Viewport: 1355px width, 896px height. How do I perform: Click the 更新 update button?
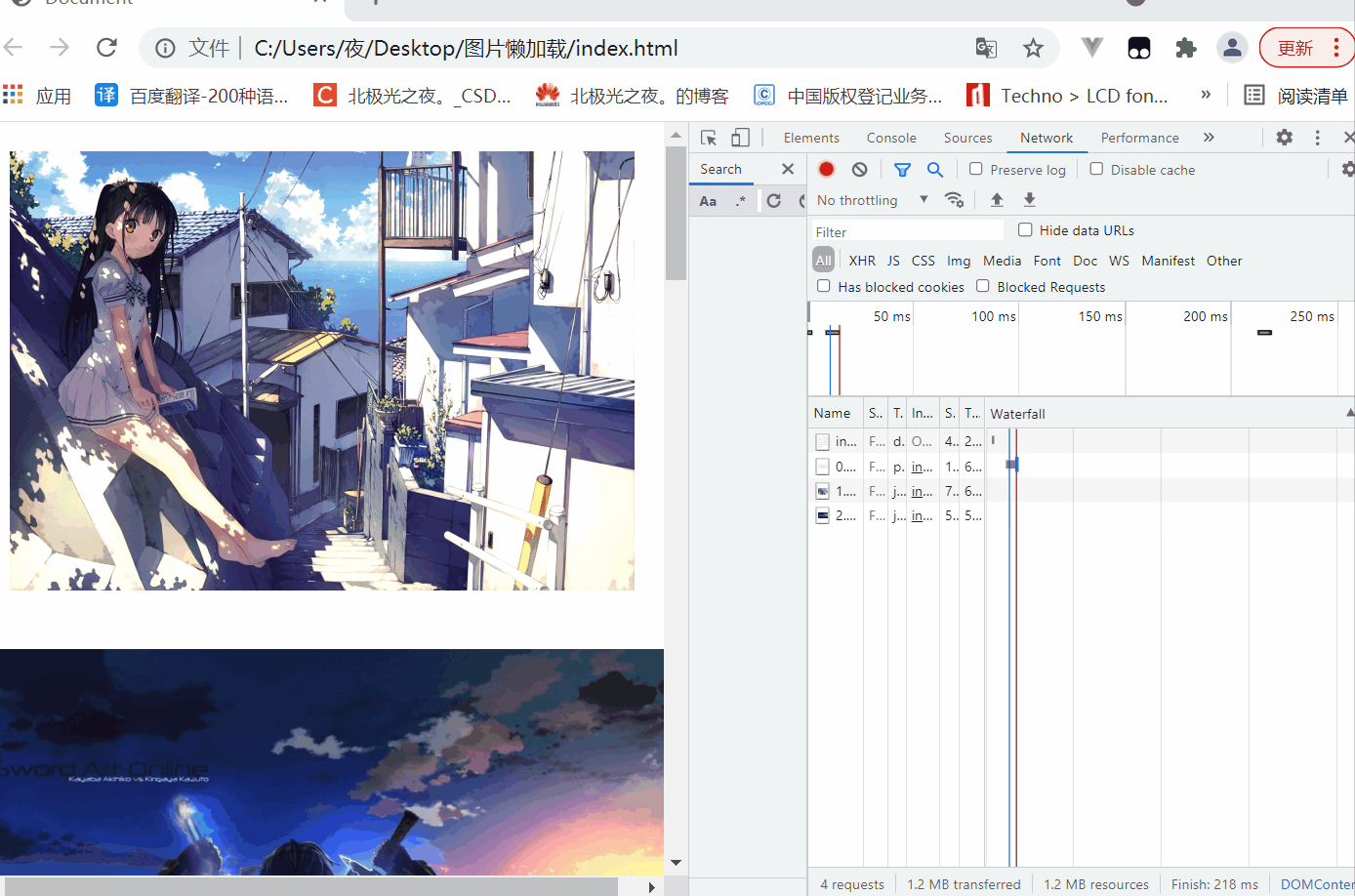[x=1295, y=48]
